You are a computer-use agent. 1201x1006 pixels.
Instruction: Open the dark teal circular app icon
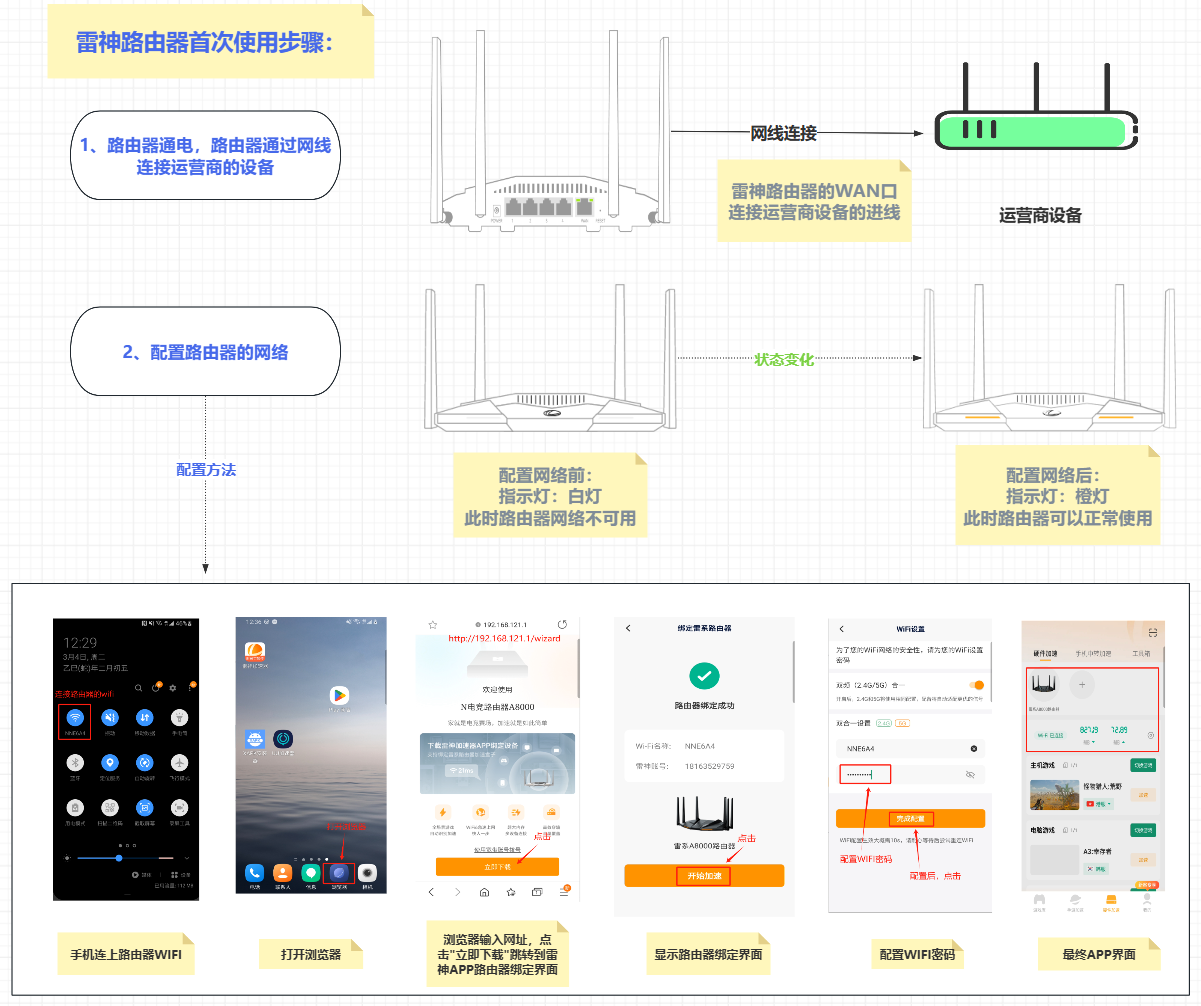[283, 739]
